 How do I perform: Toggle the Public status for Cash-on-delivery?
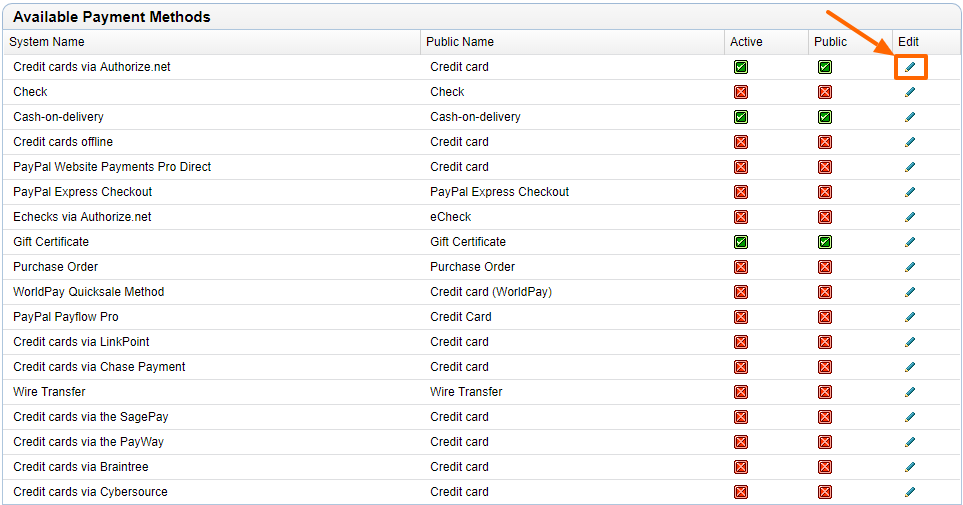click(x=825, y=117)
